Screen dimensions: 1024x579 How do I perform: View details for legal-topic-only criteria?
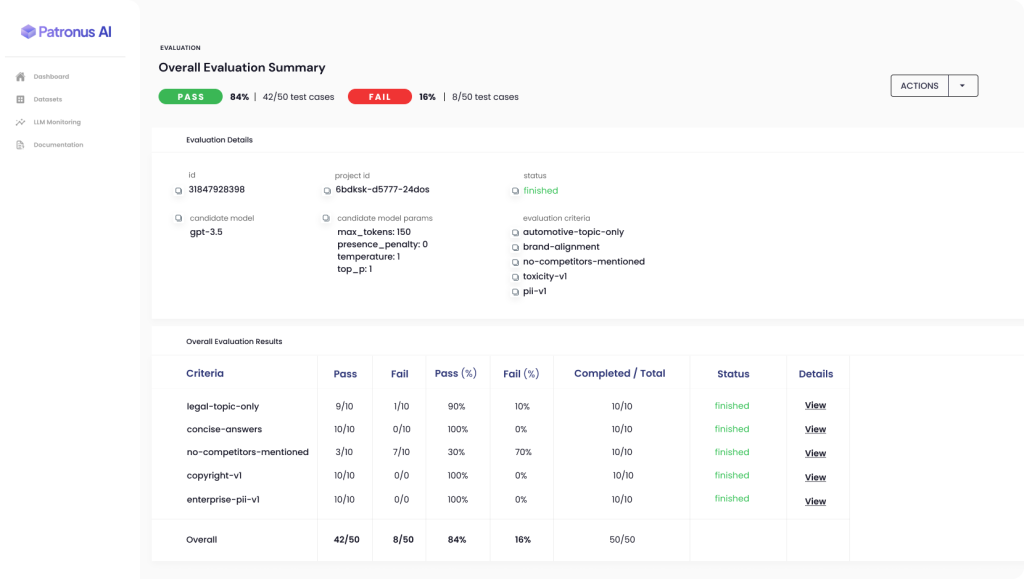pyautogui.click(x=815, y=406)
